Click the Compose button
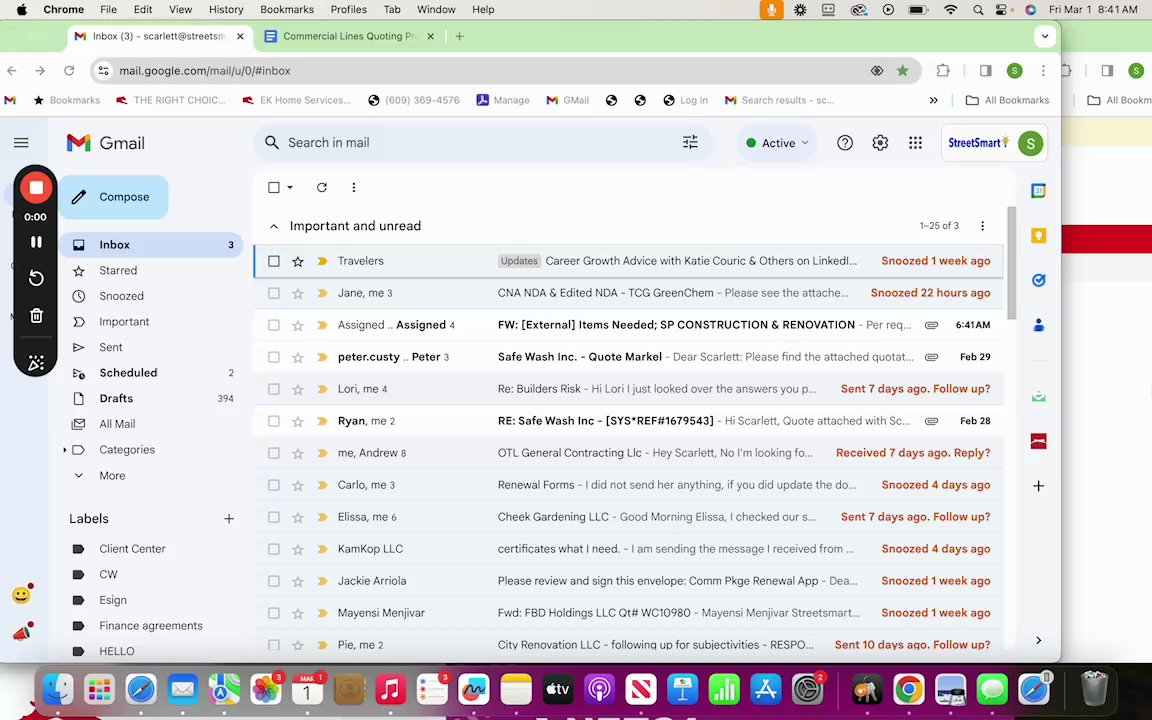The image size is (1152, 720). point(113,197)
